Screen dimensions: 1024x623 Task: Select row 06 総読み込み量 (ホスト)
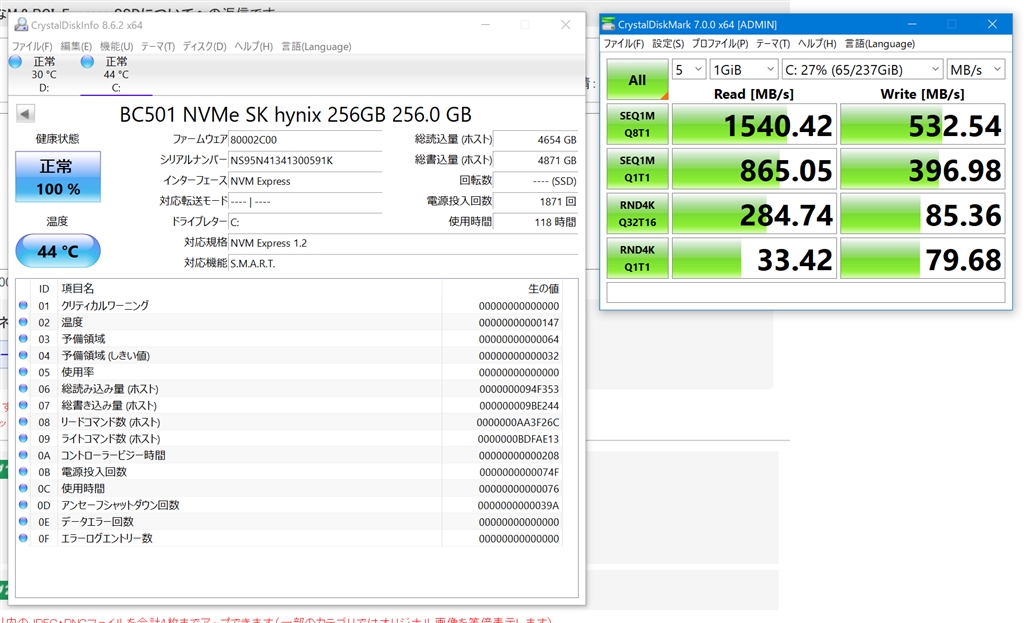click(289, 389)
